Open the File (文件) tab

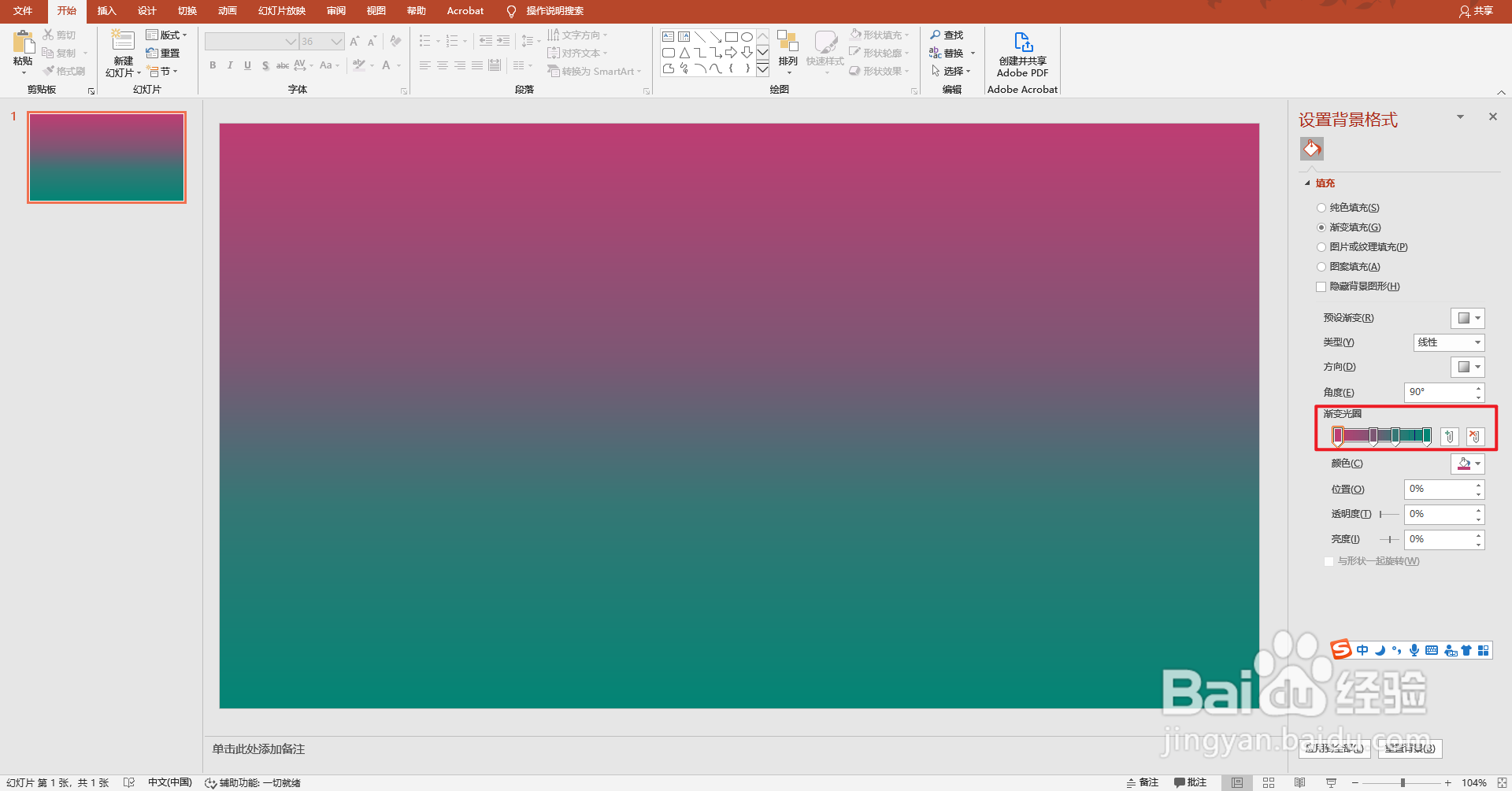tap(23, 11)
